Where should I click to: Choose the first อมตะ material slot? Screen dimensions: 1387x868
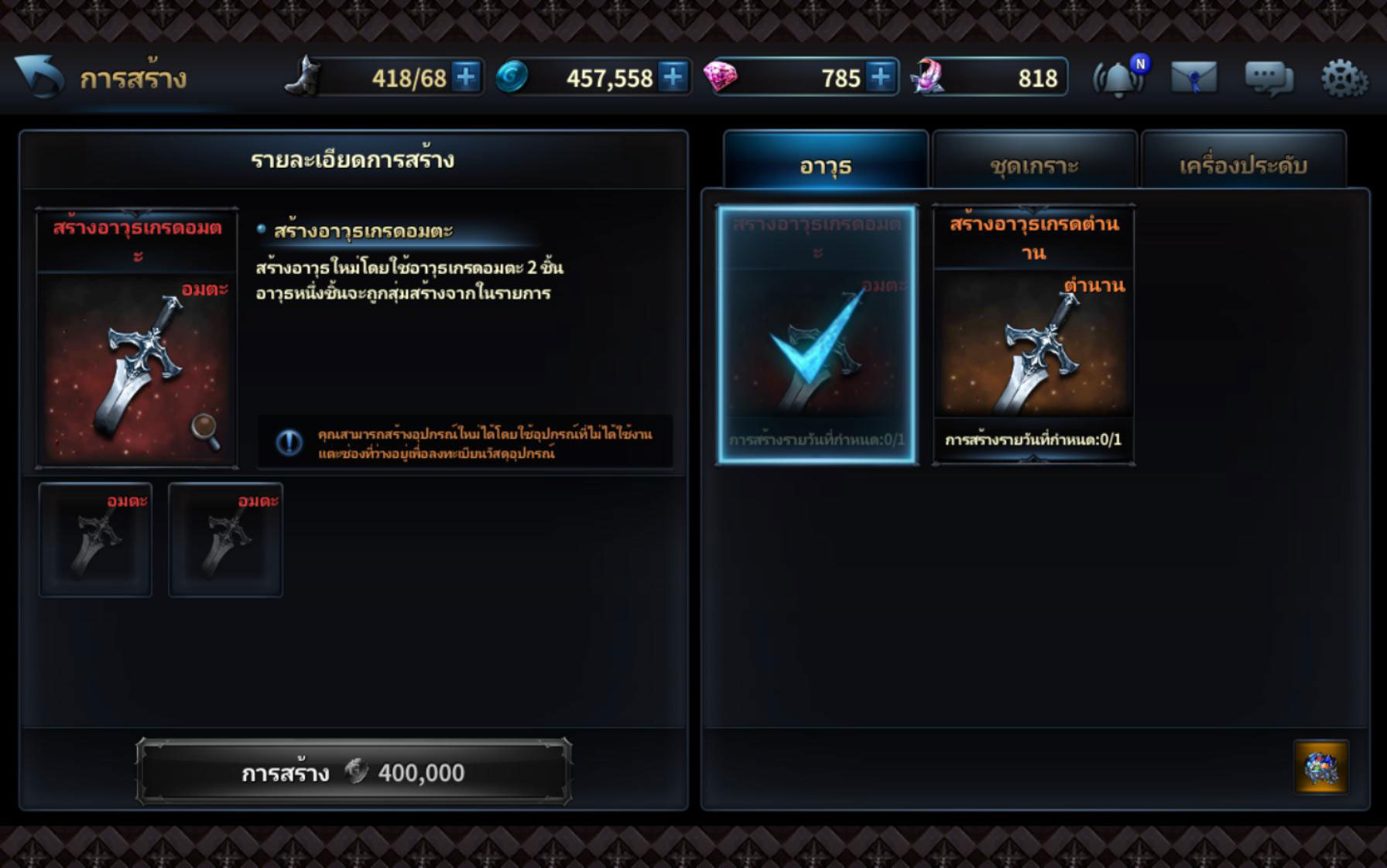pyautogui.click(x=95, y=539)
